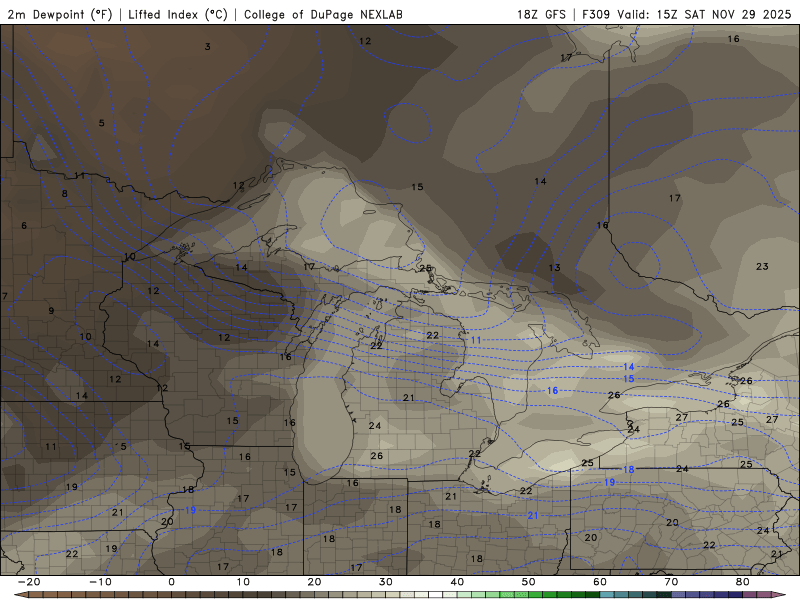This screenshot has height=600, width=800.
Task: Click the dewpoint value '5' on the map
Action: tap(102, 123)
